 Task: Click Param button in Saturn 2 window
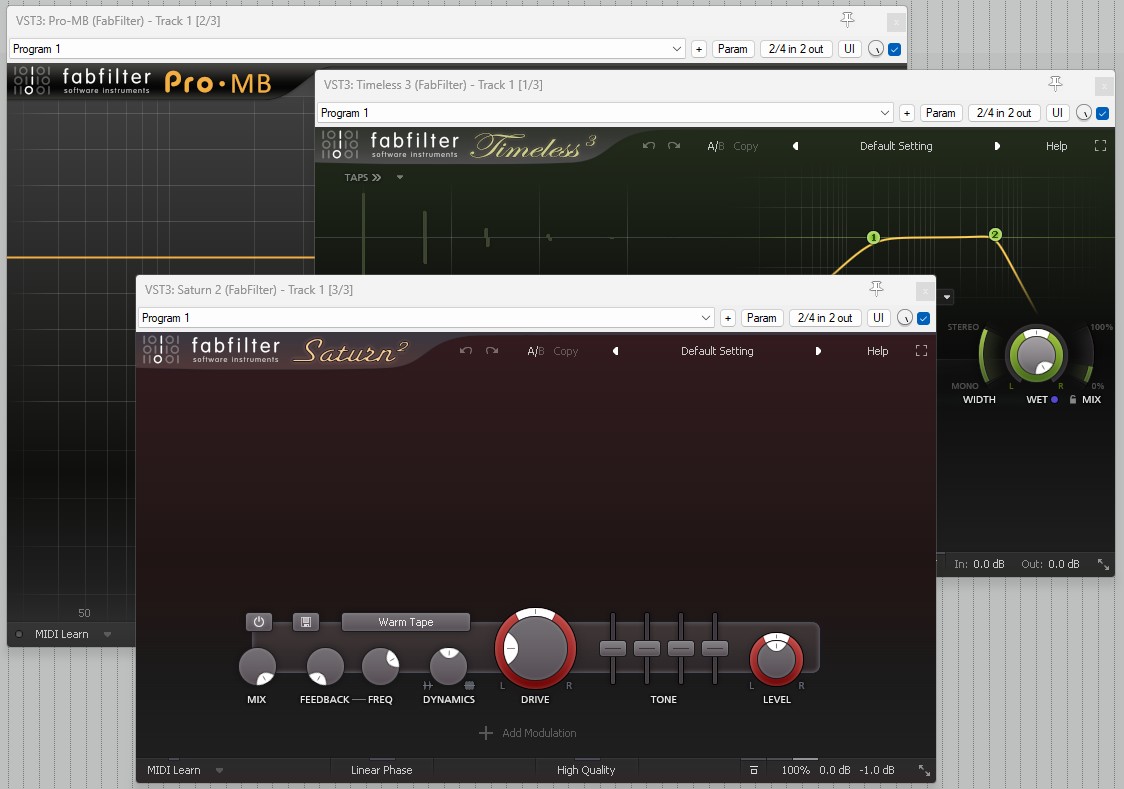click(x=761, y=318)
